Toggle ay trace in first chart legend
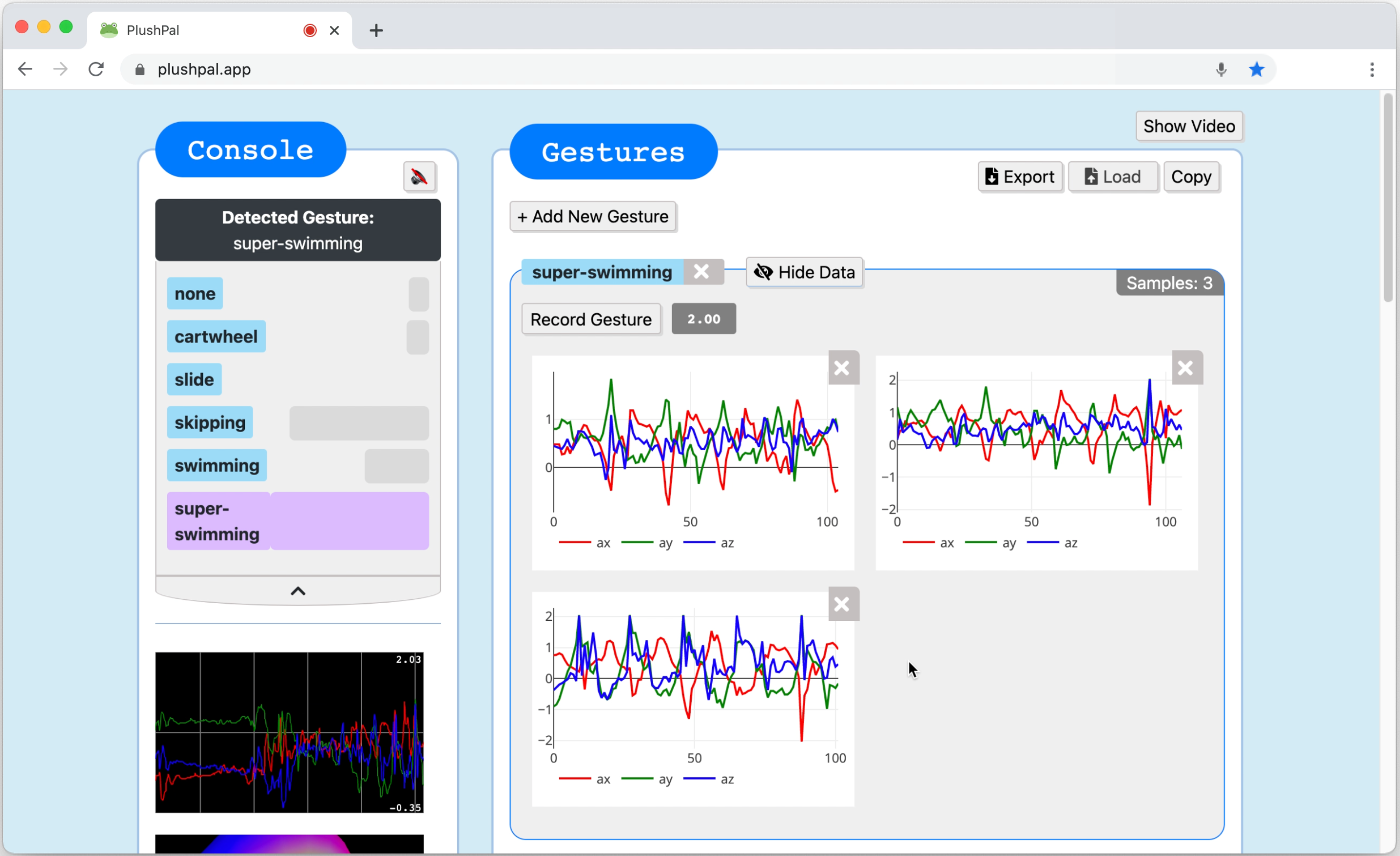The height and width of the screenshot is (856, 1400). click(647, 543)
